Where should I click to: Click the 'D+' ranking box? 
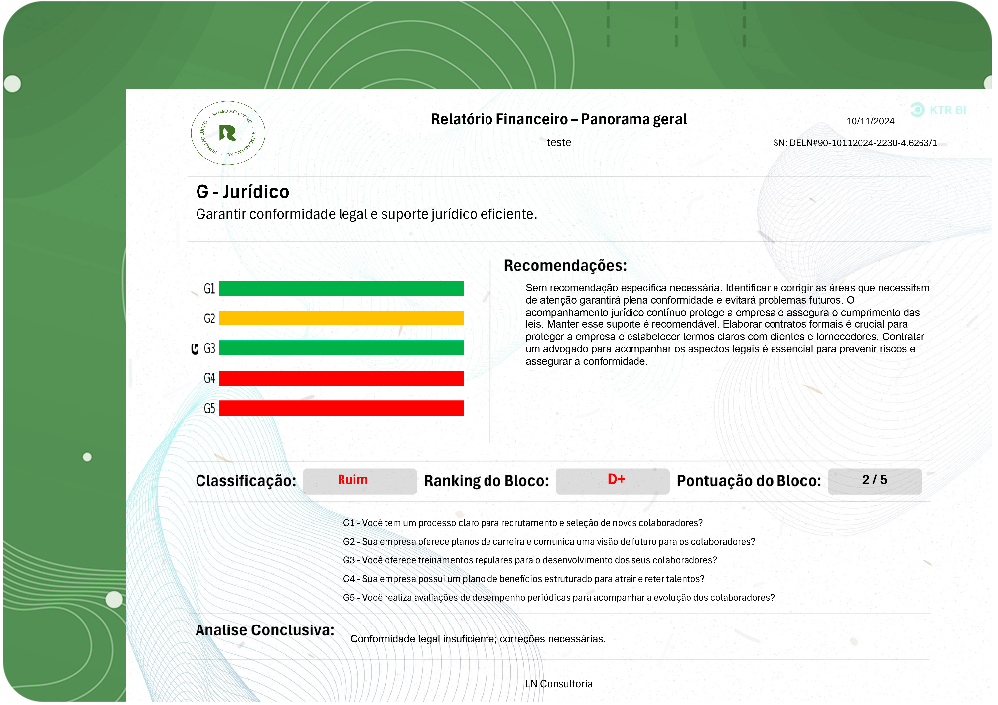pyautogui.click(x=612, y=481)
